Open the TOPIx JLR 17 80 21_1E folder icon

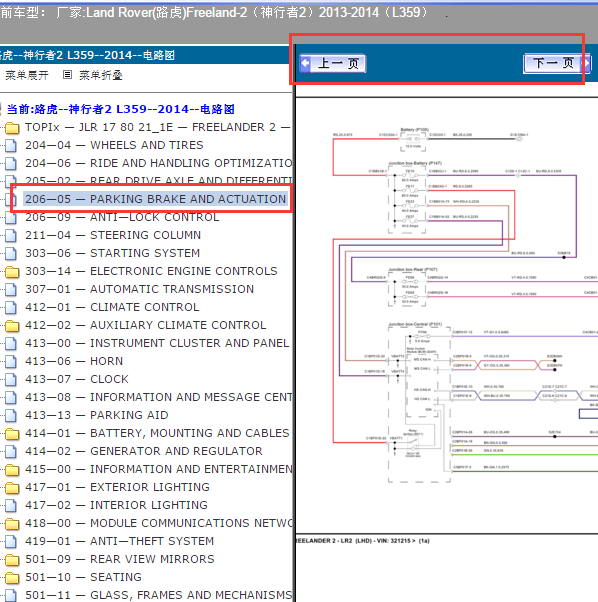point(12,127)
